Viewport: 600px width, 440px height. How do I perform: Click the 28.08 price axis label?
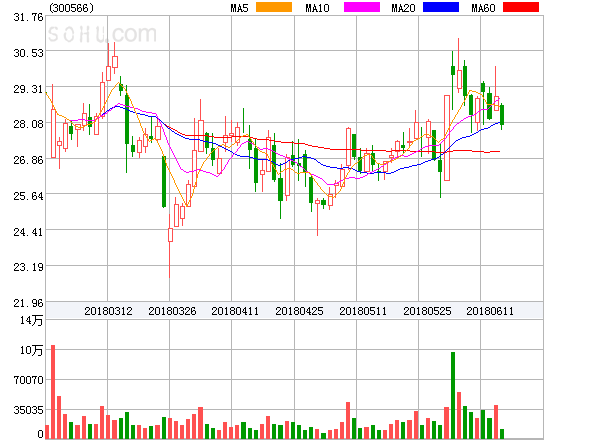tap(28, 124)
